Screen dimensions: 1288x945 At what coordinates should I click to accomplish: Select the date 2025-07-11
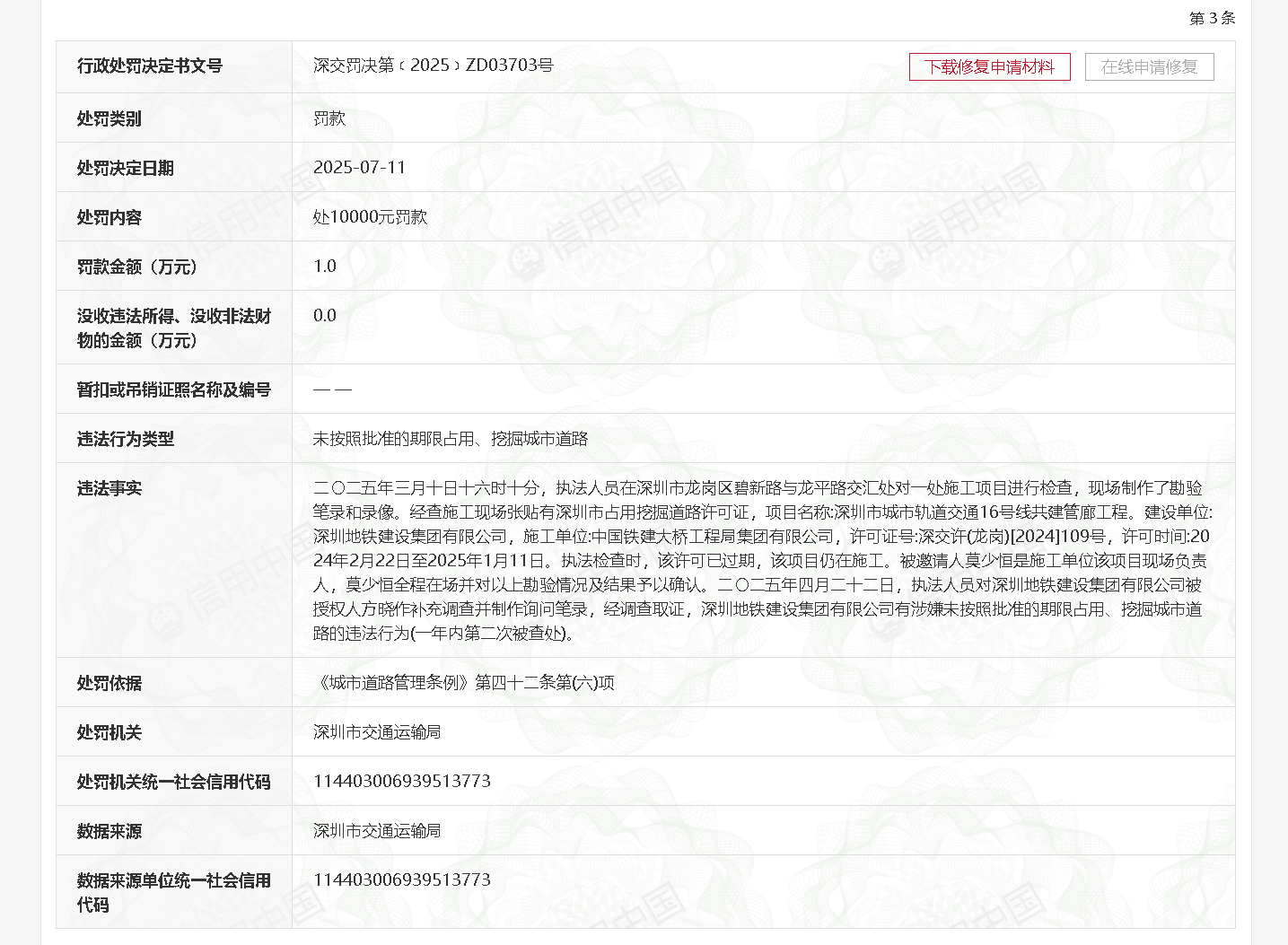tap(359, 168)
